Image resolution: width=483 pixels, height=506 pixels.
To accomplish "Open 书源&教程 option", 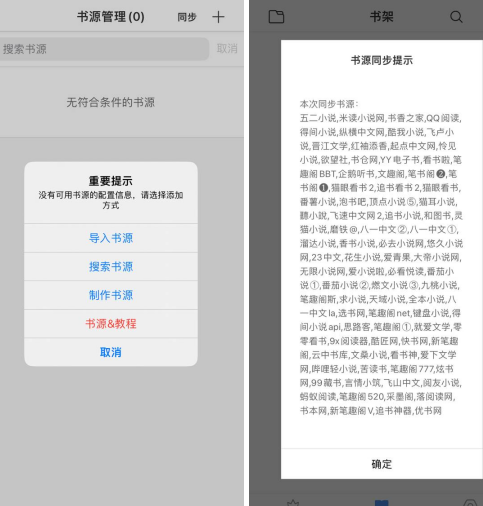I will [111, 324].
